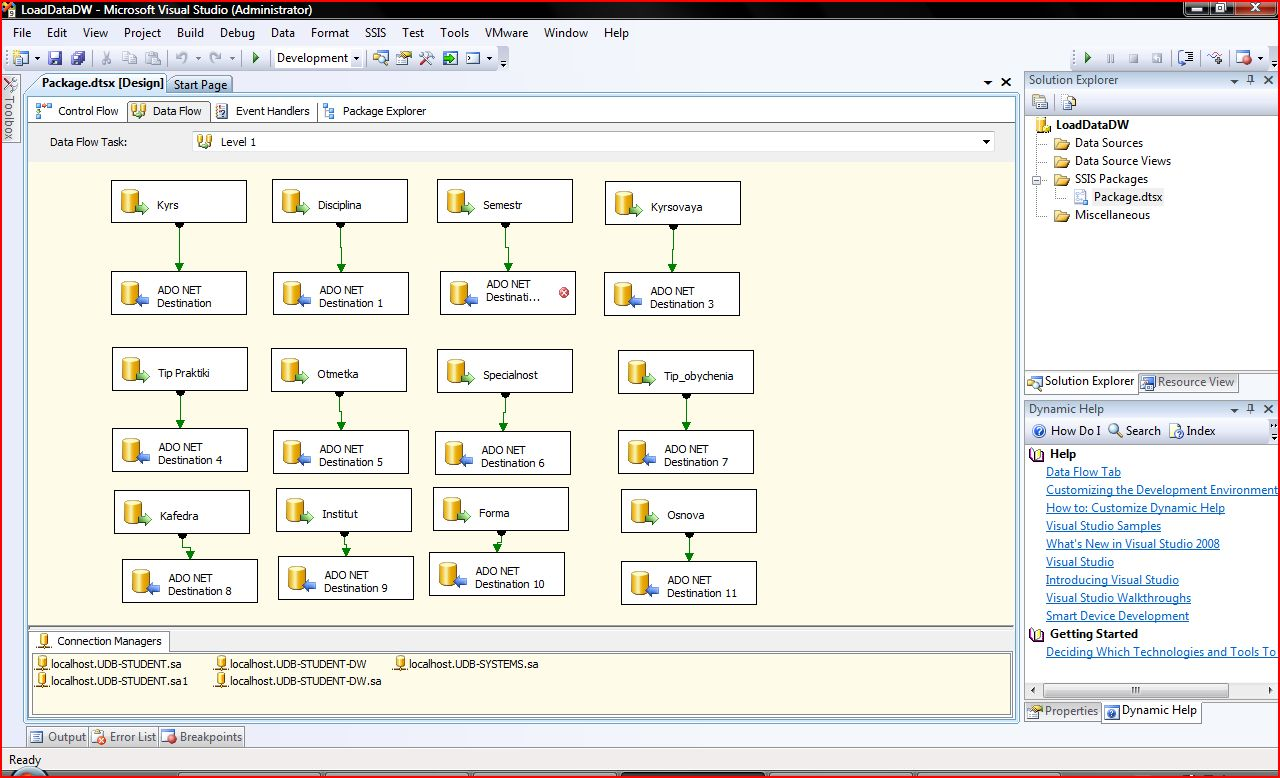Toggle auto-hide pin on Dynamic Help
The image size is (1280, 778).
tap(1252, 409)
